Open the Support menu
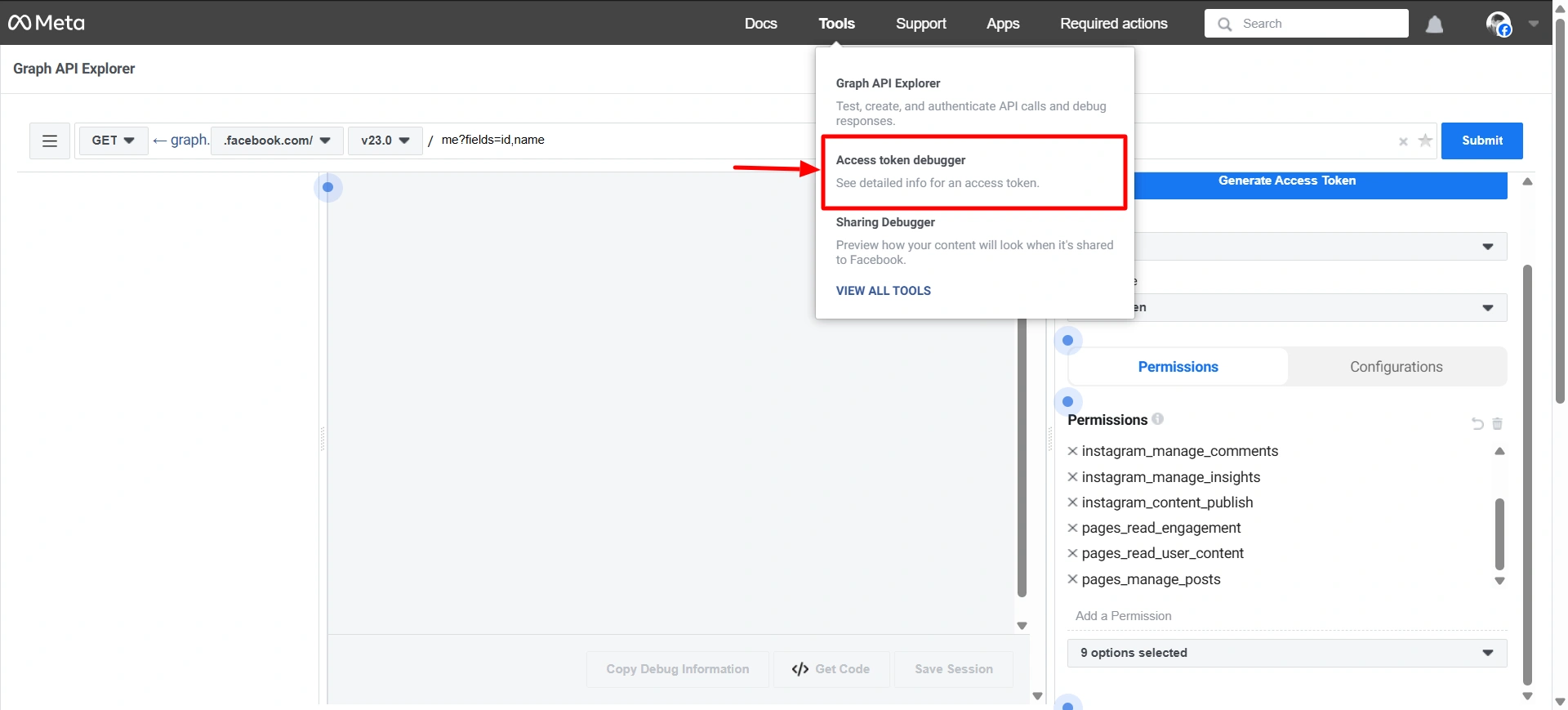 pos(920,24)
